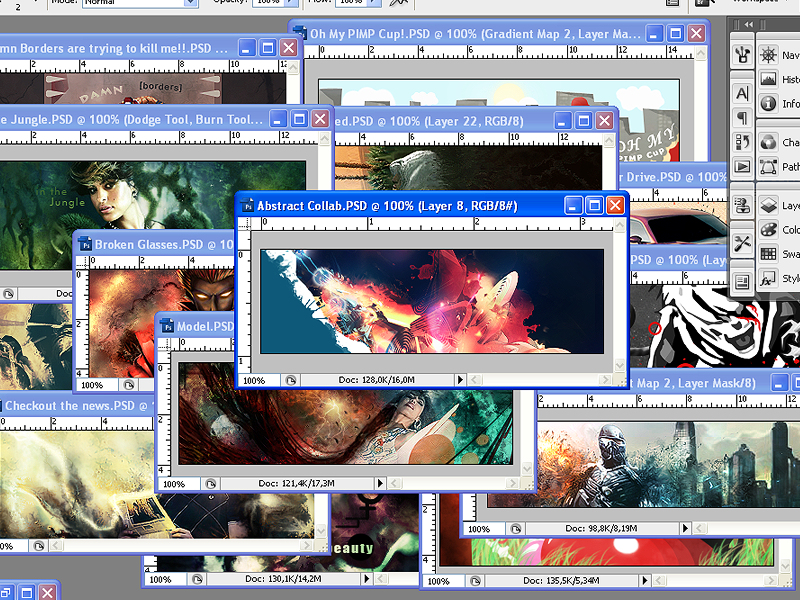
Task: Open the Histogram panel icon
Action: 768,79
